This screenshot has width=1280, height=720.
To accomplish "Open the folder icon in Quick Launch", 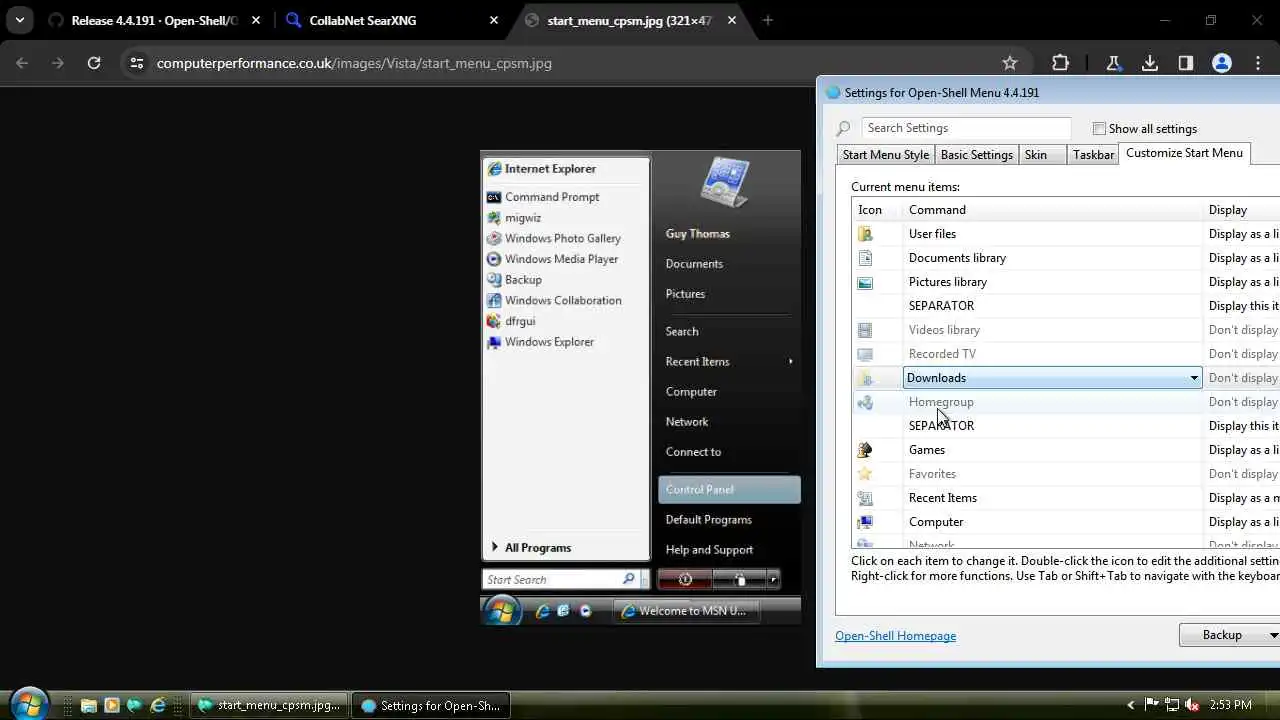I will [x=88, y=705].
